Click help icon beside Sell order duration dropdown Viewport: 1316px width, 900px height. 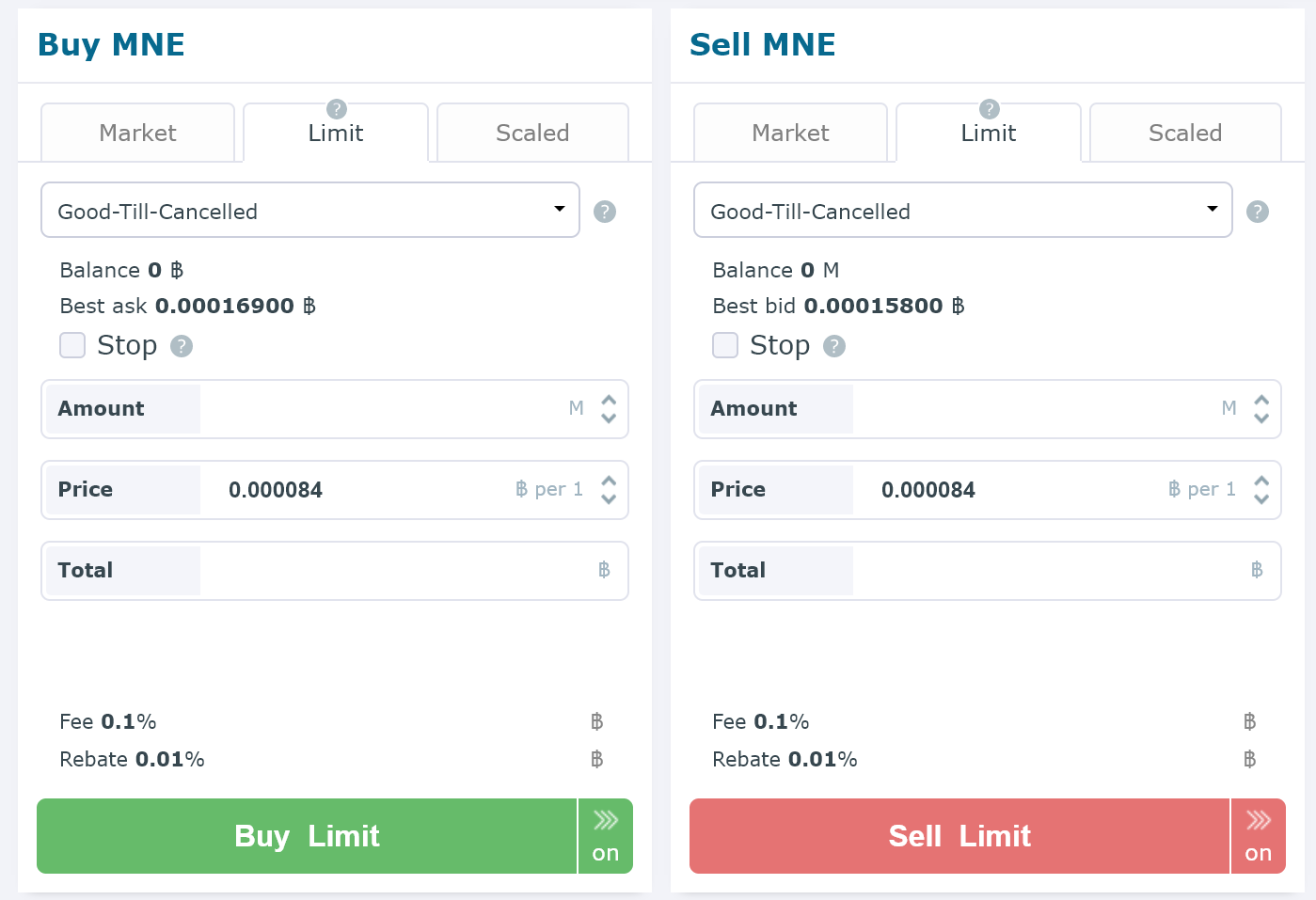click(x=1258, y=212)
